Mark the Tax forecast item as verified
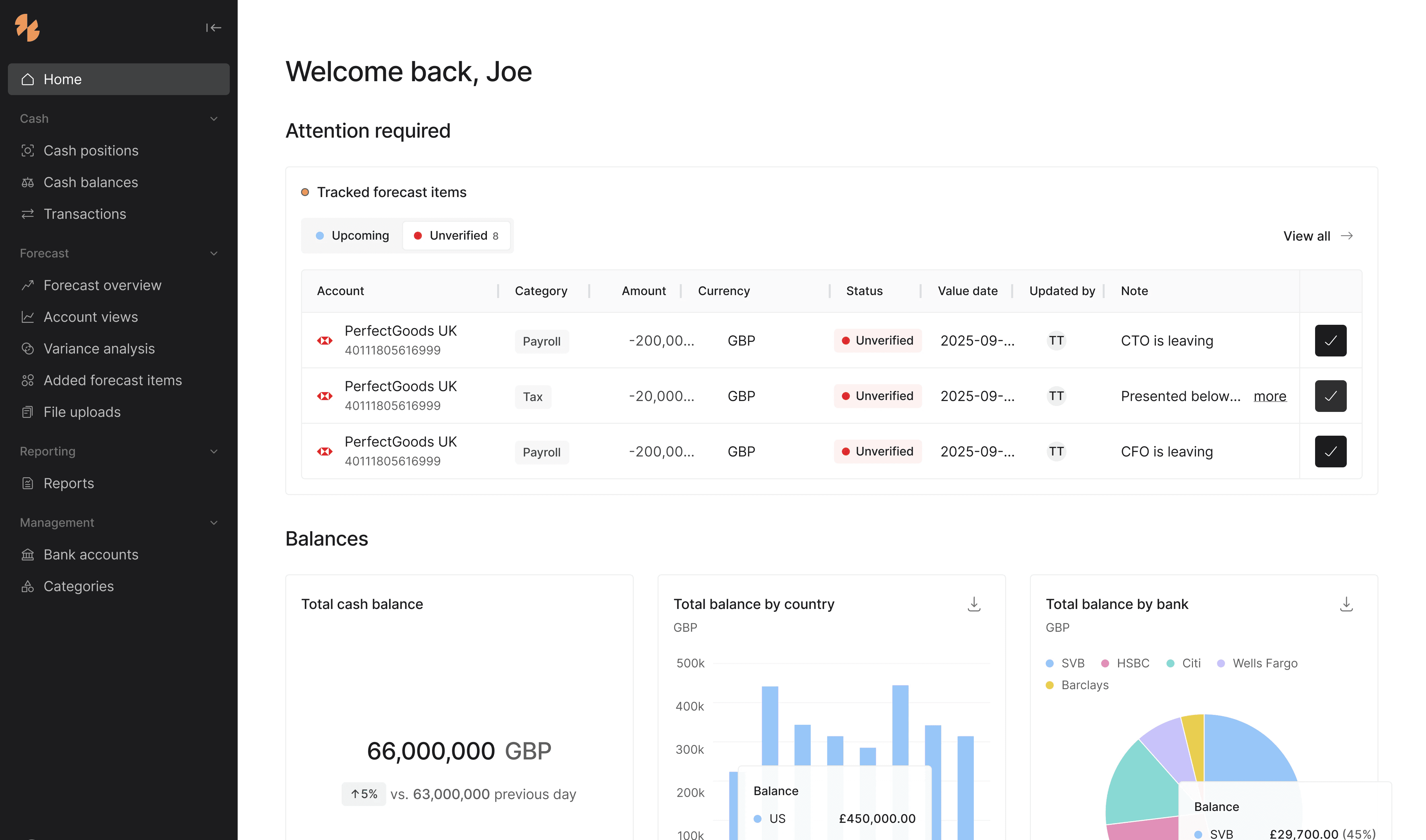The image size is (1426, 840). pos(1330,396)
